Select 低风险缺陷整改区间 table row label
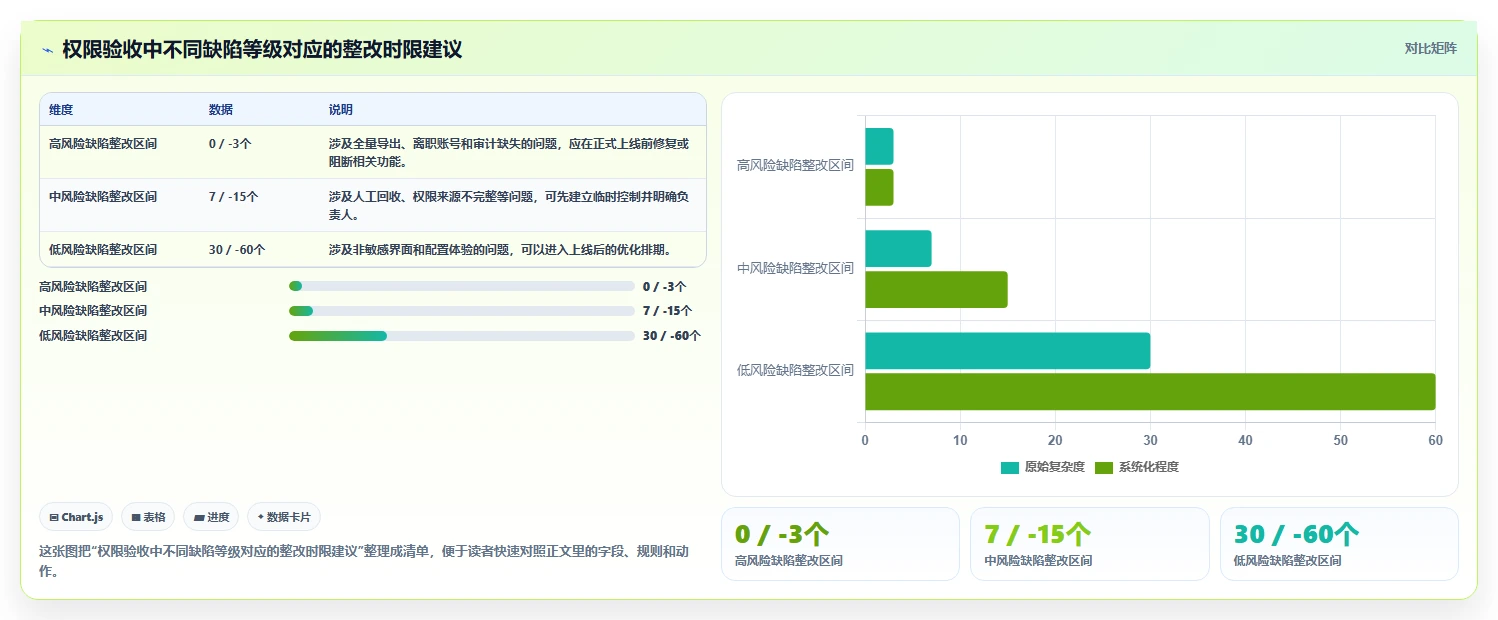1498x620 pixels. tap(103, 250)
